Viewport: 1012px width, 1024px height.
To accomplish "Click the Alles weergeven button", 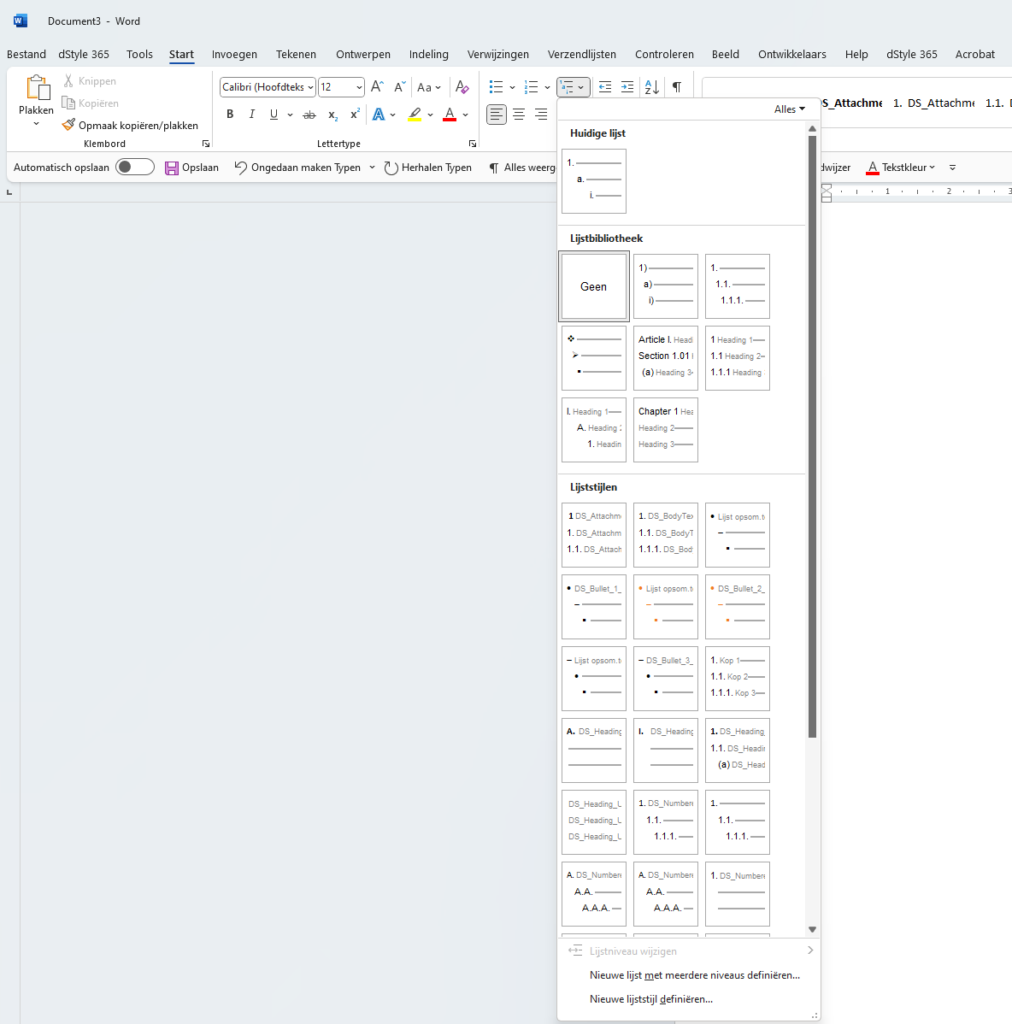I will click(x=522, y=168).
